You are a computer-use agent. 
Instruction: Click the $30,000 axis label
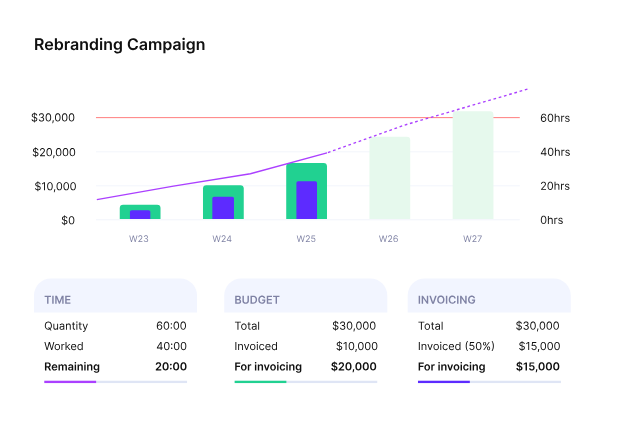coord(53,118)
